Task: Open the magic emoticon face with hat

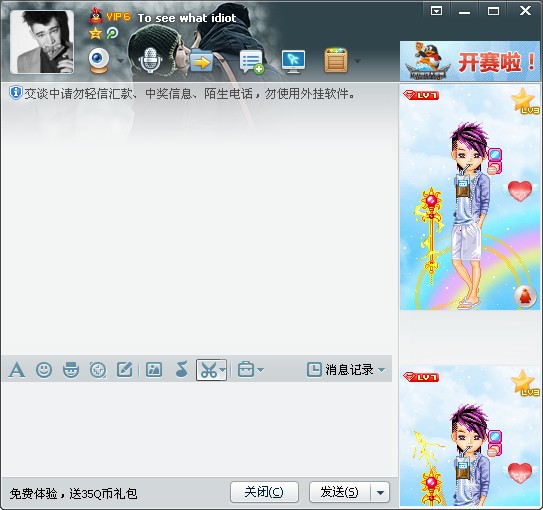Action: pyautogui.click(x=71, y=369)
